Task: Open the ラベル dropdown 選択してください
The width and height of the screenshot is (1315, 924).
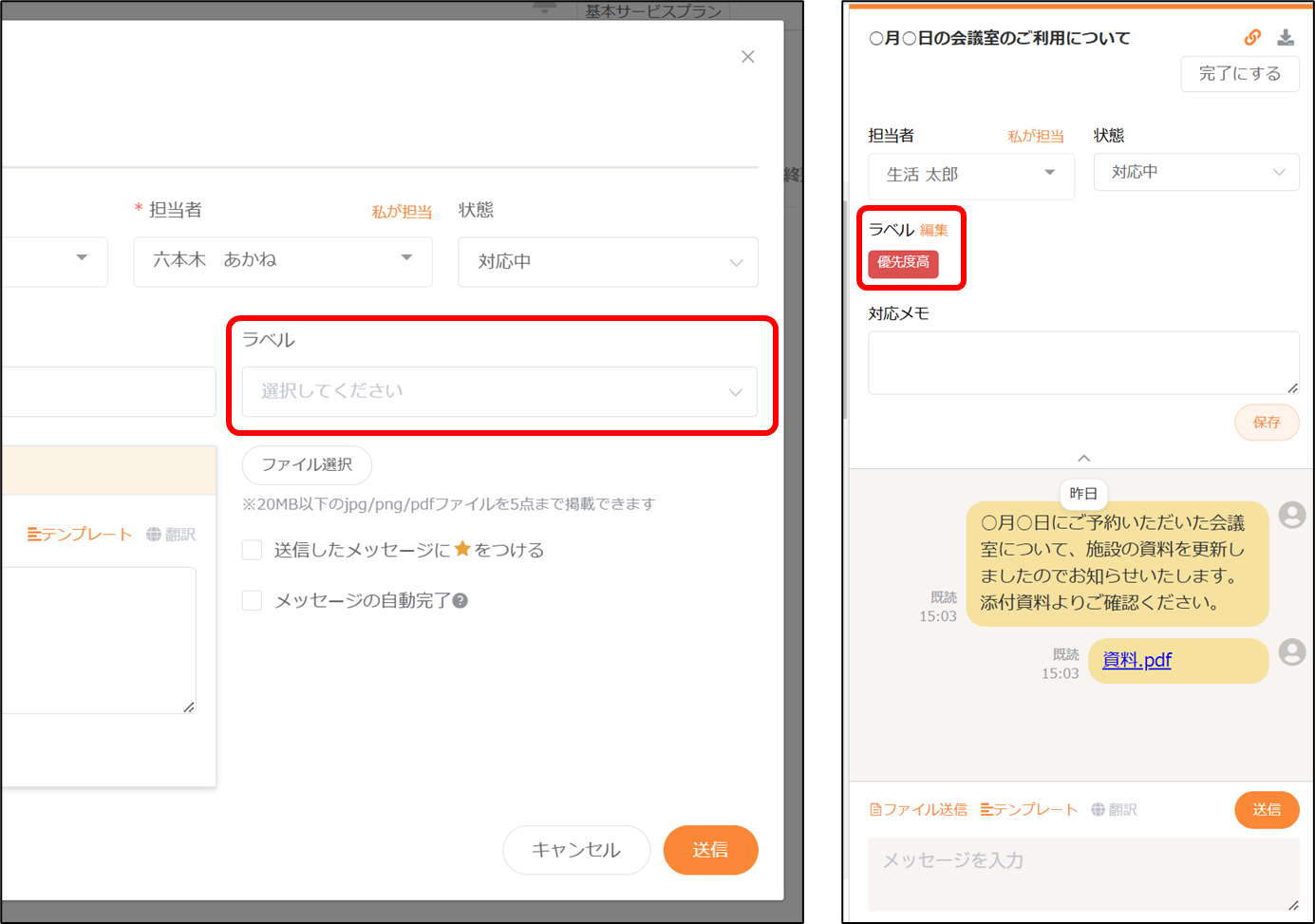Action: point(499,391)
